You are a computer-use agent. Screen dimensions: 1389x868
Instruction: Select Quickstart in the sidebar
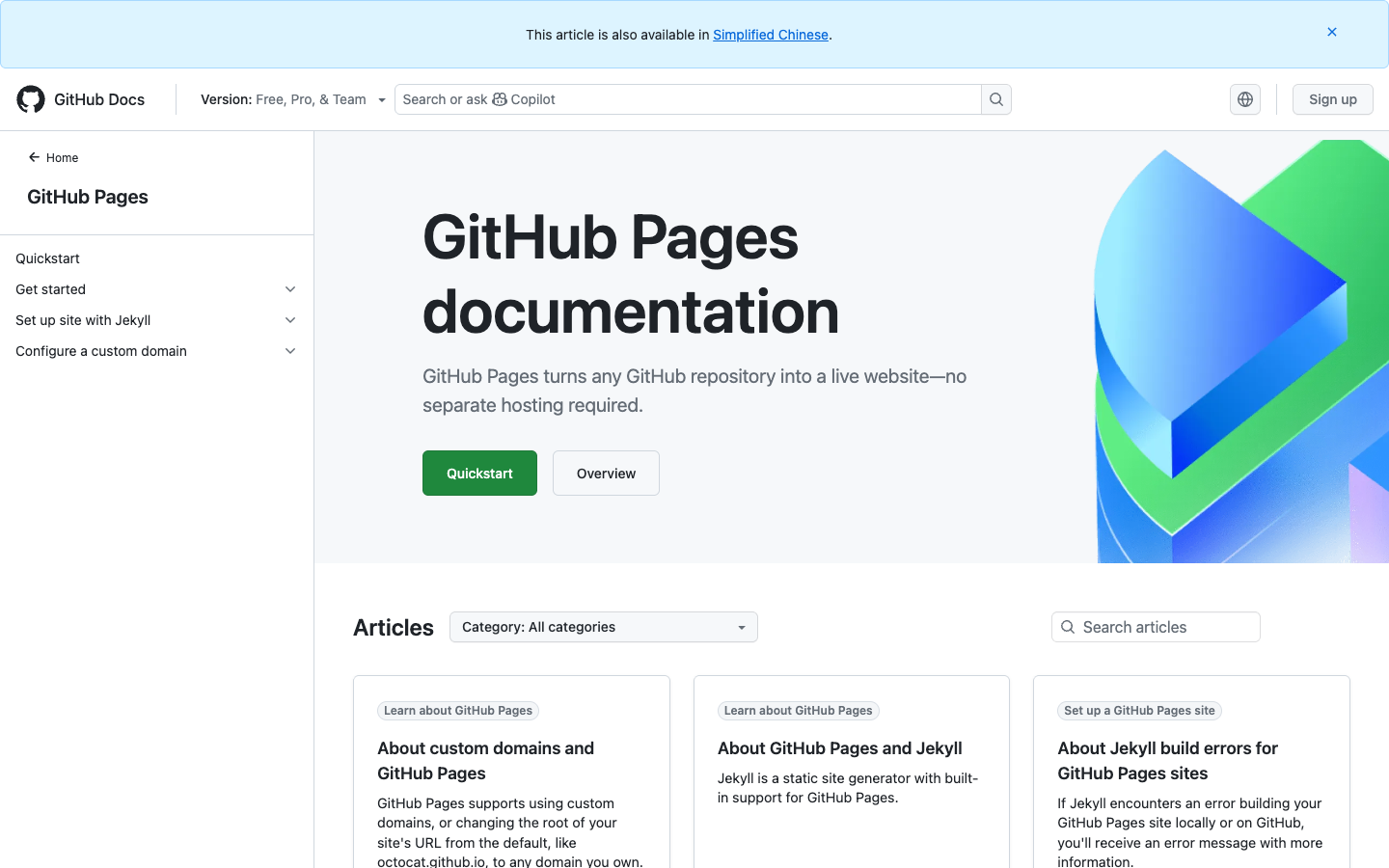[x=47, y=258]
